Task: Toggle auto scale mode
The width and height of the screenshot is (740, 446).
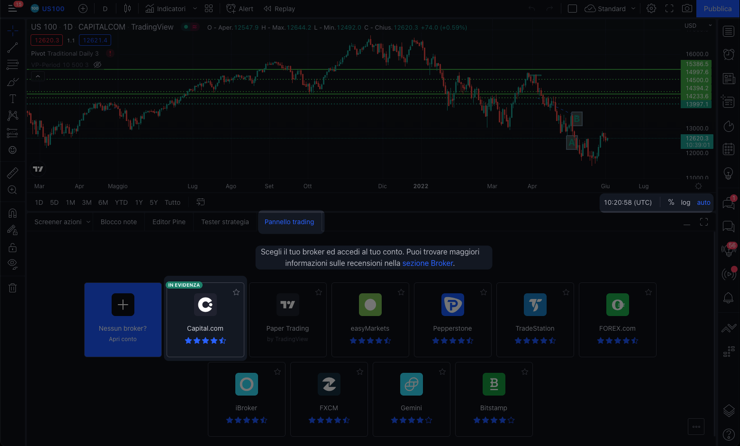Action: 703,202
